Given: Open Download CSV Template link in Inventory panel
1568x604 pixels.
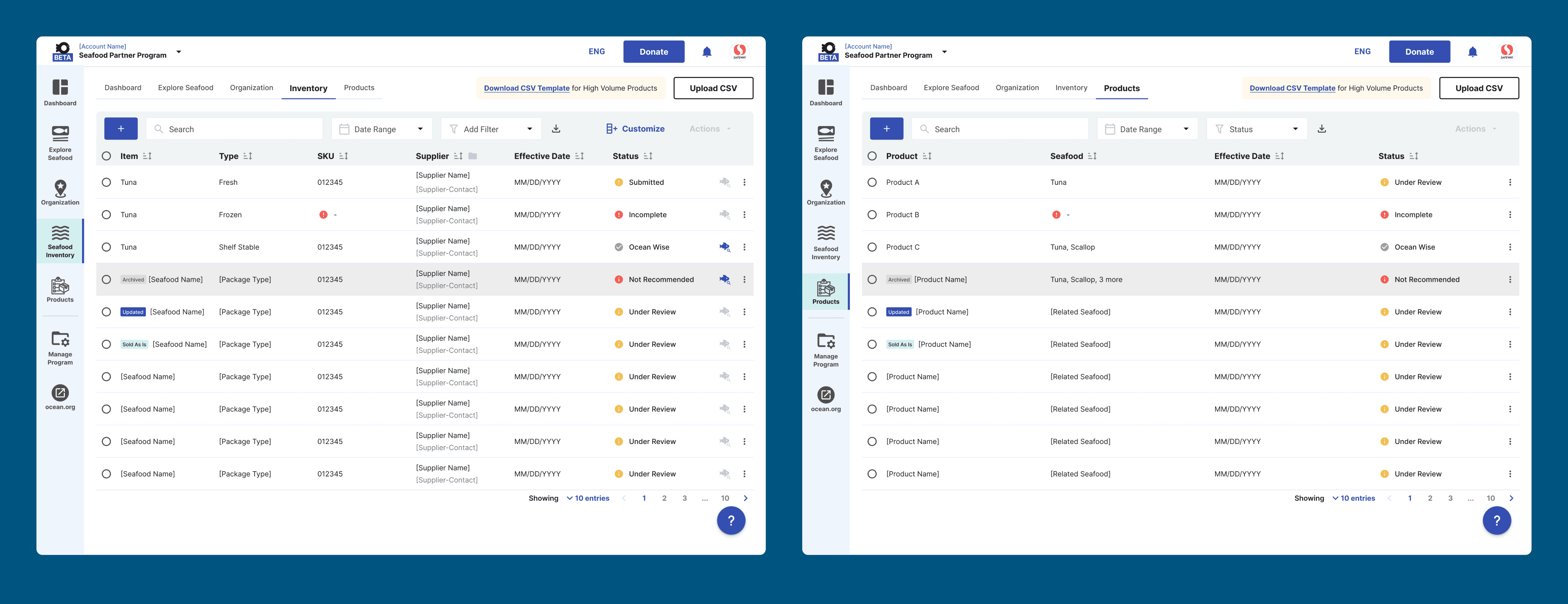Looking at the screenshot, I should 527,88.
